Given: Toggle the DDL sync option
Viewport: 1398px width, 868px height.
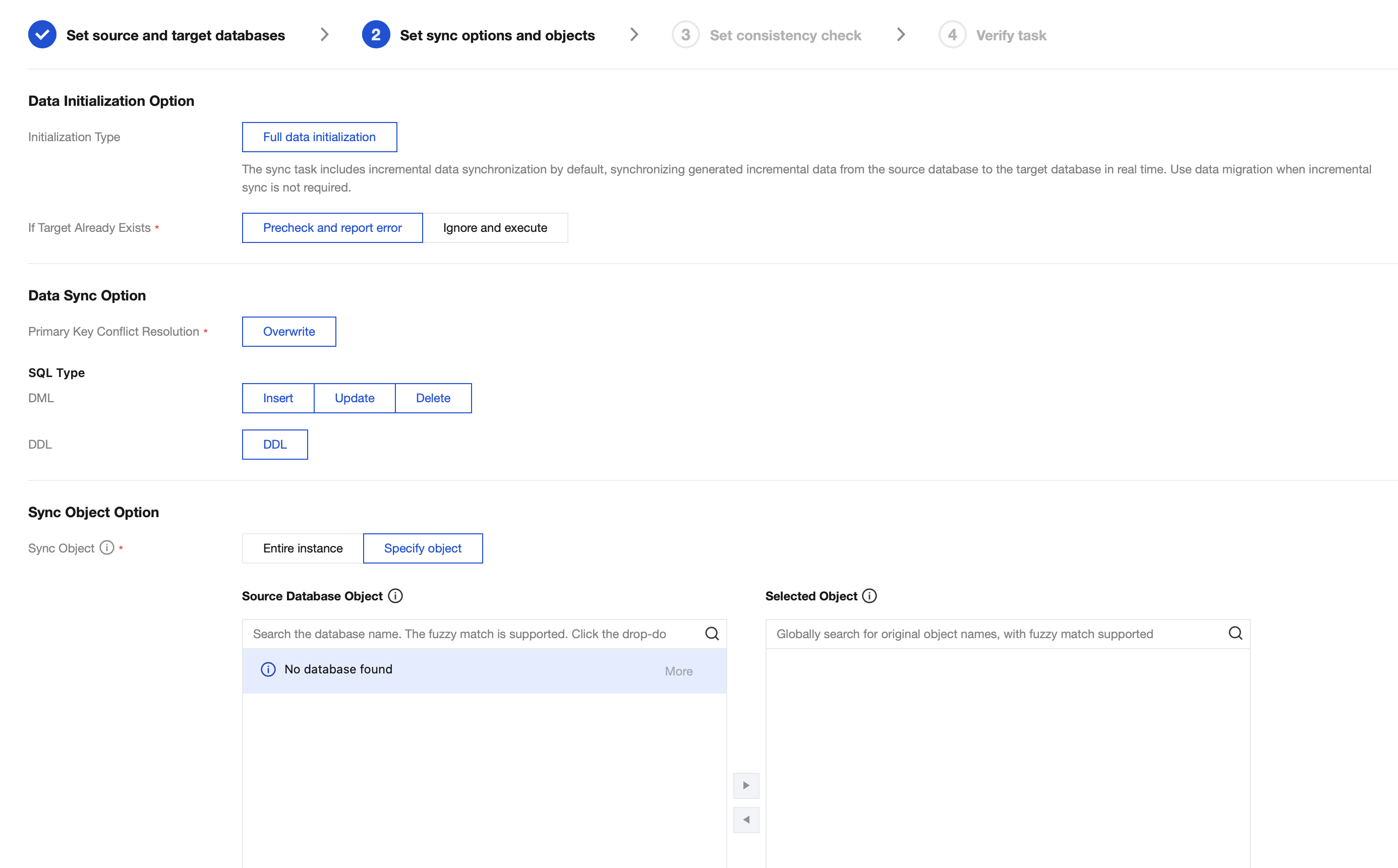Looking at the screenshot, I should click(x=274, y=445).
